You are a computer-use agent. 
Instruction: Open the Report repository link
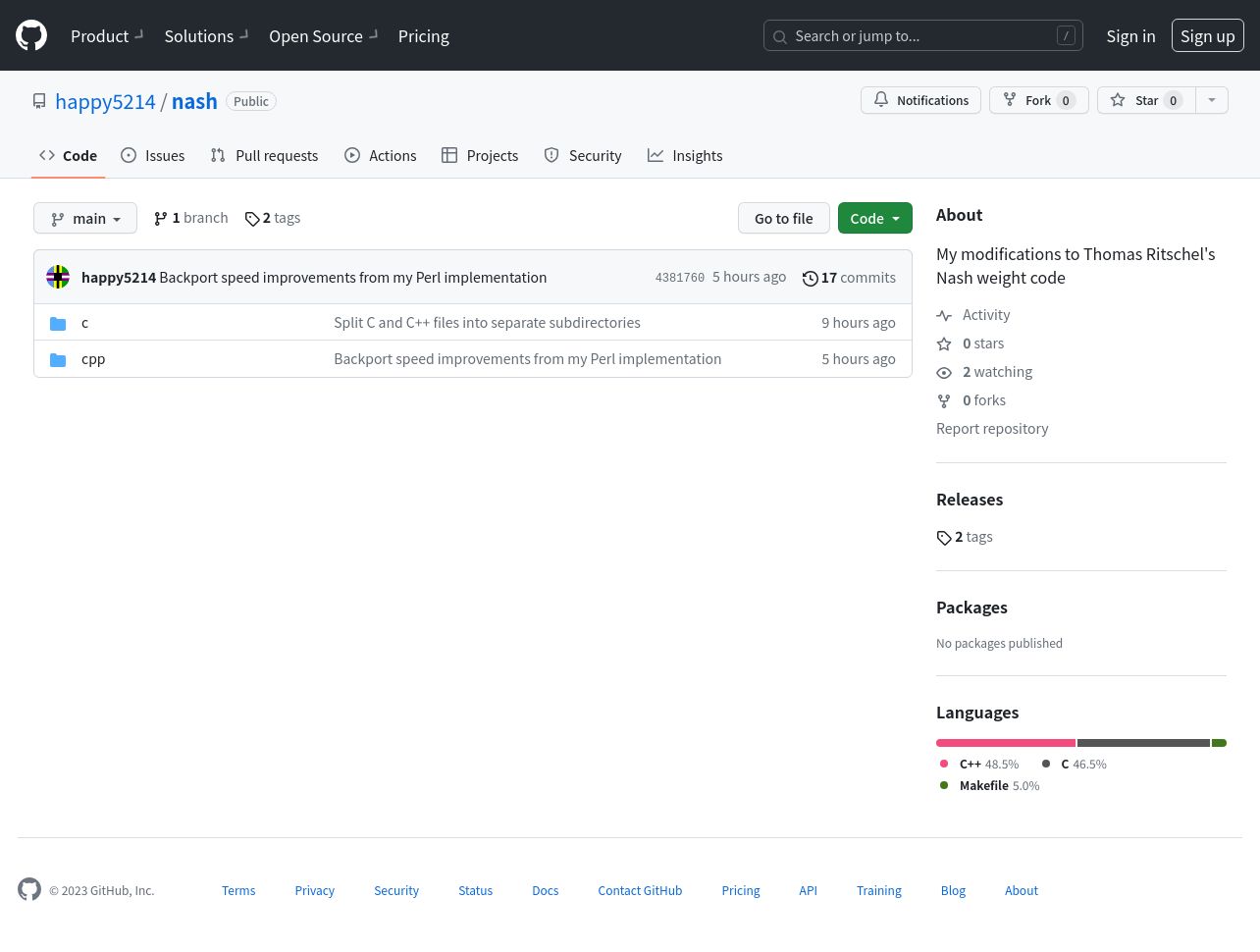(x=992, y=428)
